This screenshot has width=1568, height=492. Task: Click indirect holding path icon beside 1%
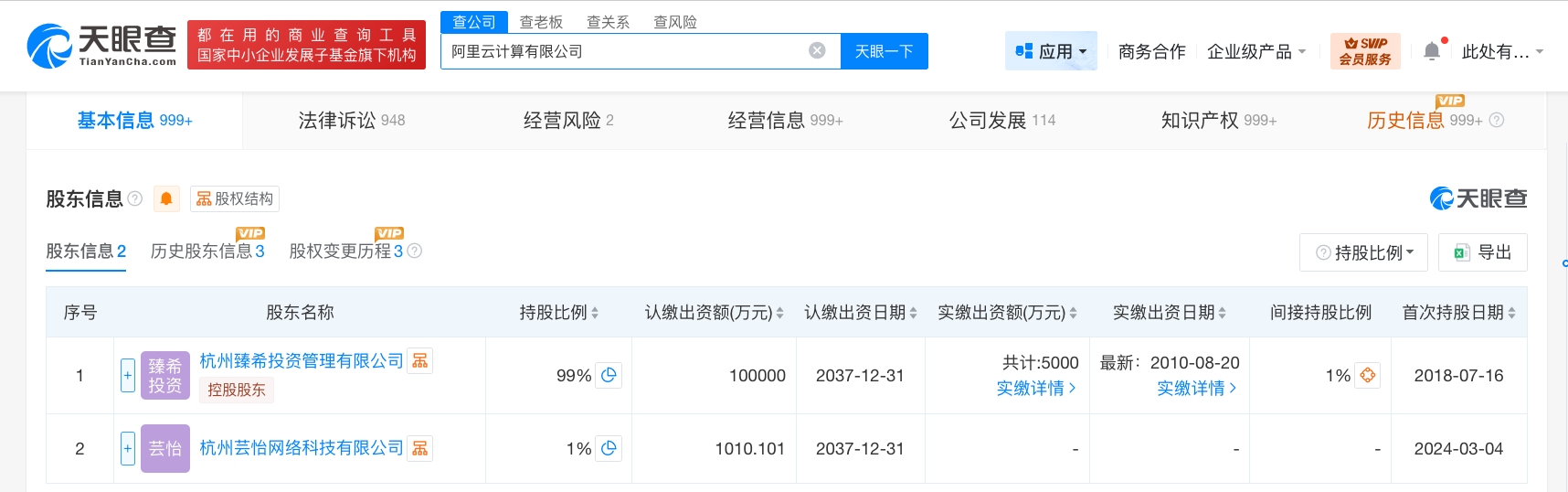point(1367,375)
